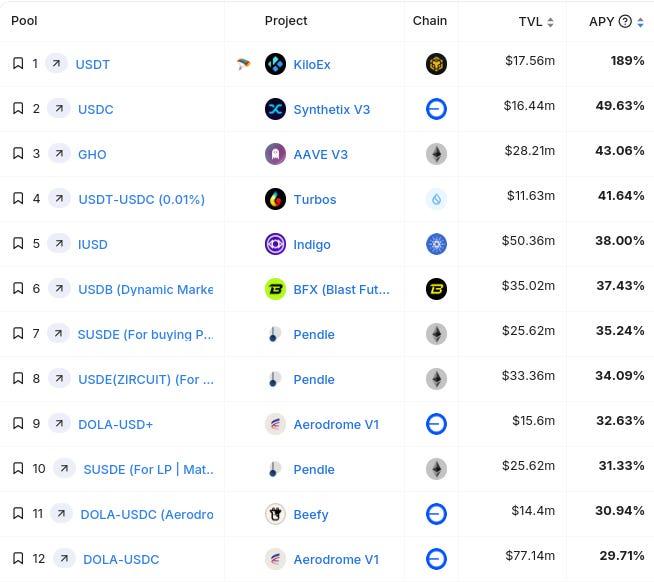Toggle bookmark on the IUSD pool
This screenshot has width=654, height=582.
[17, 244]
